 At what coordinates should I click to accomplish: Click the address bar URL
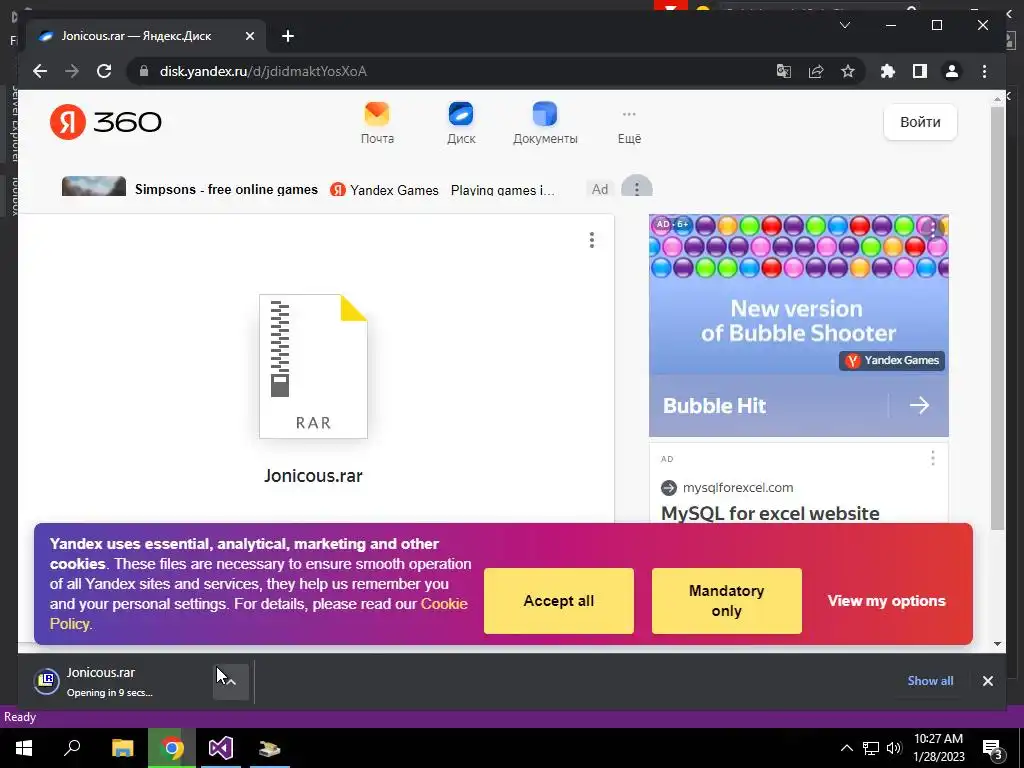click(x=263, y=71)
